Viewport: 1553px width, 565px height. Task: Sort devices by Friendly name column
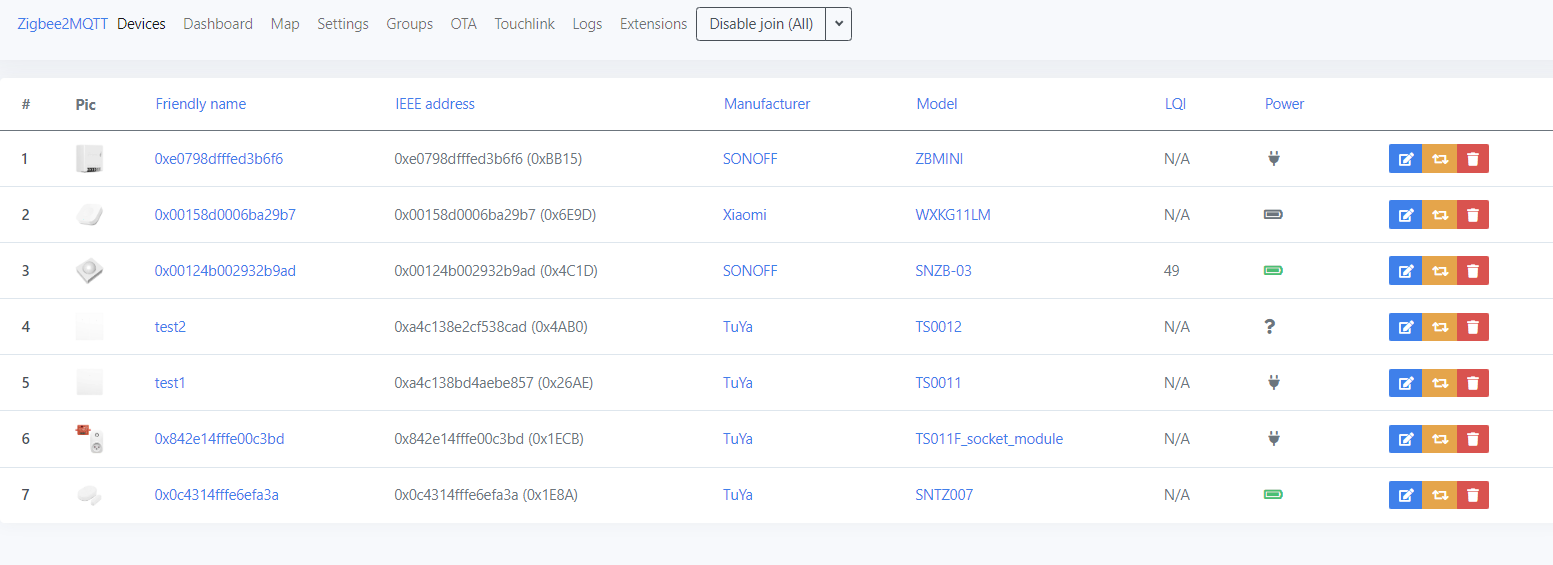[201, 104]
